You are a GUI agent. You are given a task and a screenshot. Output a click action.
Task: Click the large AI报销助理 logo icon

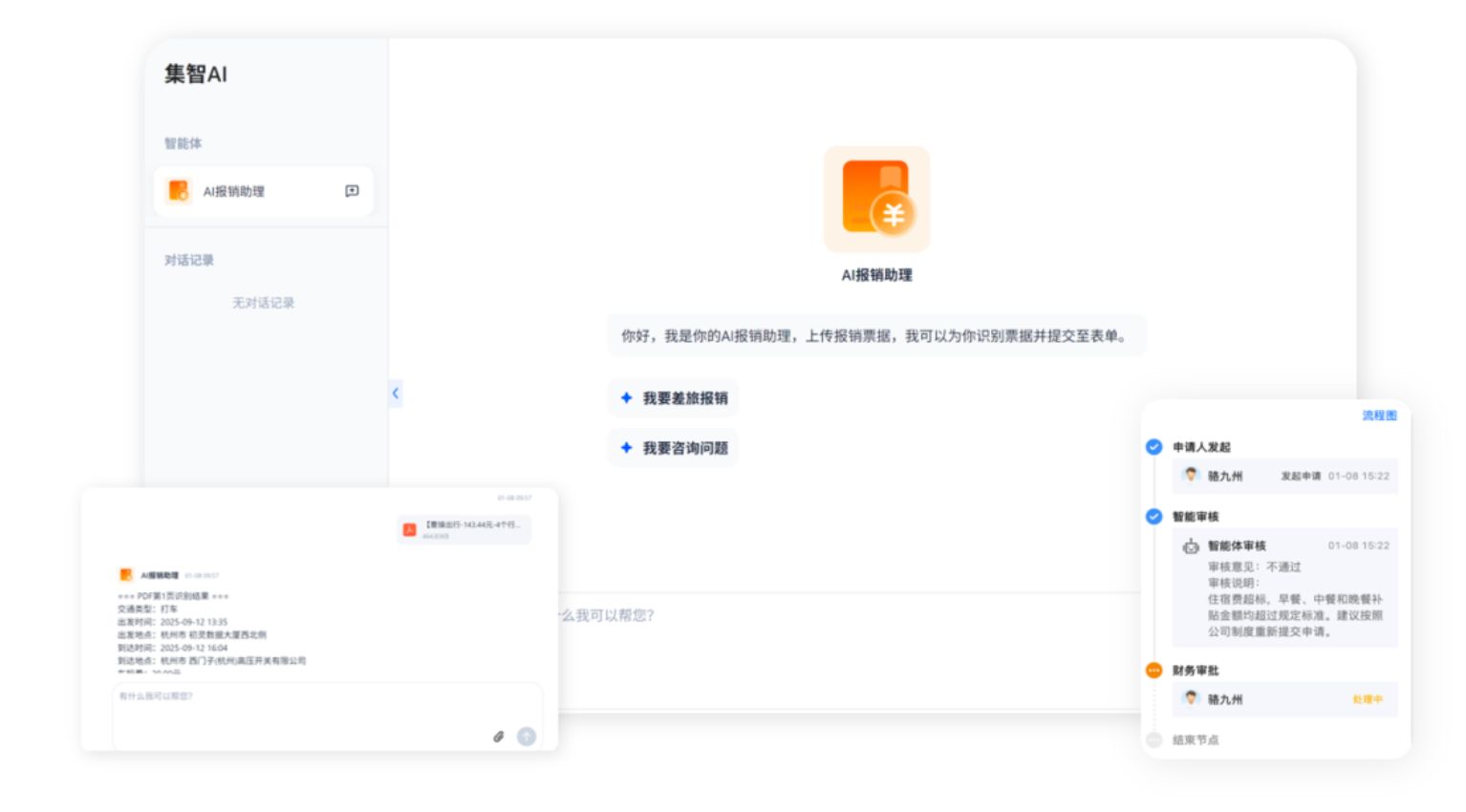point(876,199)
